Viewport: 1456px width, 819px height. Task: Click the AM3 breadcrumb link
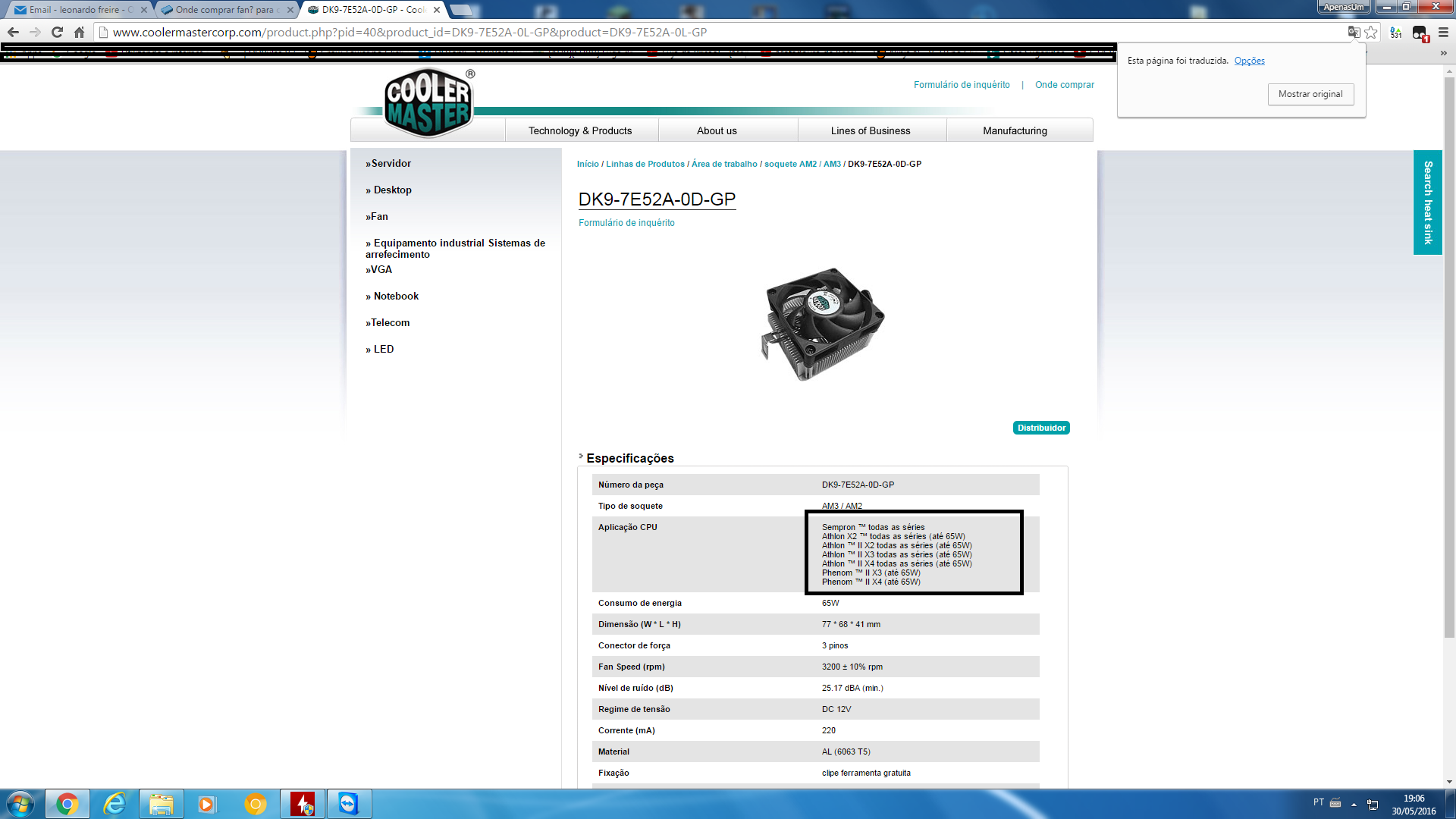point(832,164)
